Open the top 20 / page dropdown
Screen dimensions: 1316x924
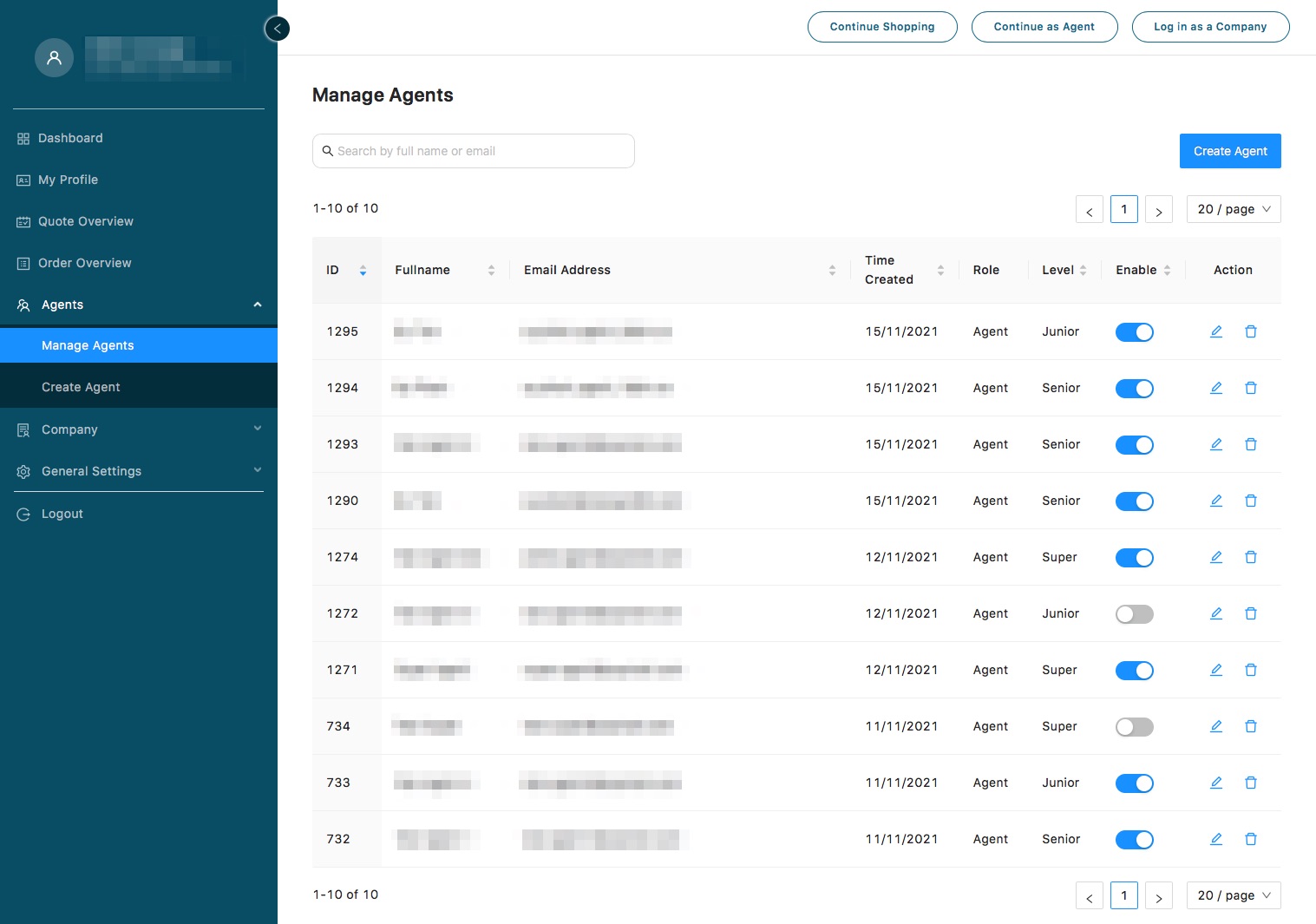pos(1233,209)
